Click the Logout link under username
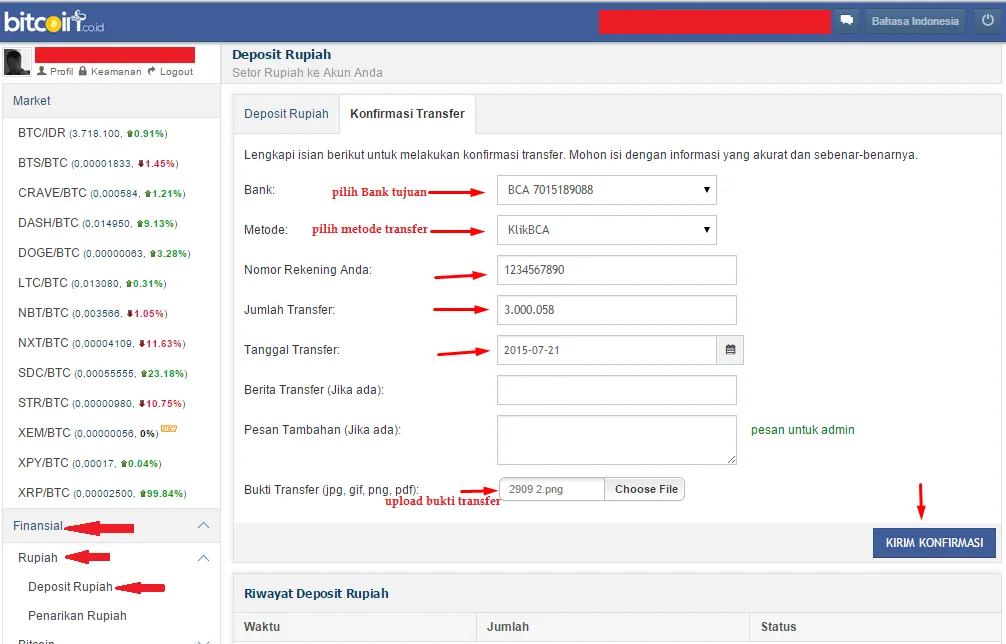Viewport: 1006px width, 644px height. click(170, 71)
